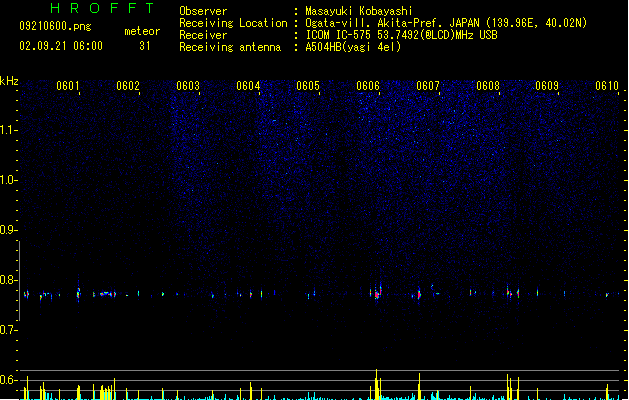The height and width of the screenshot is (400, 629).
Task: Click the Receiving antenna field label
Action: (230, 47)
